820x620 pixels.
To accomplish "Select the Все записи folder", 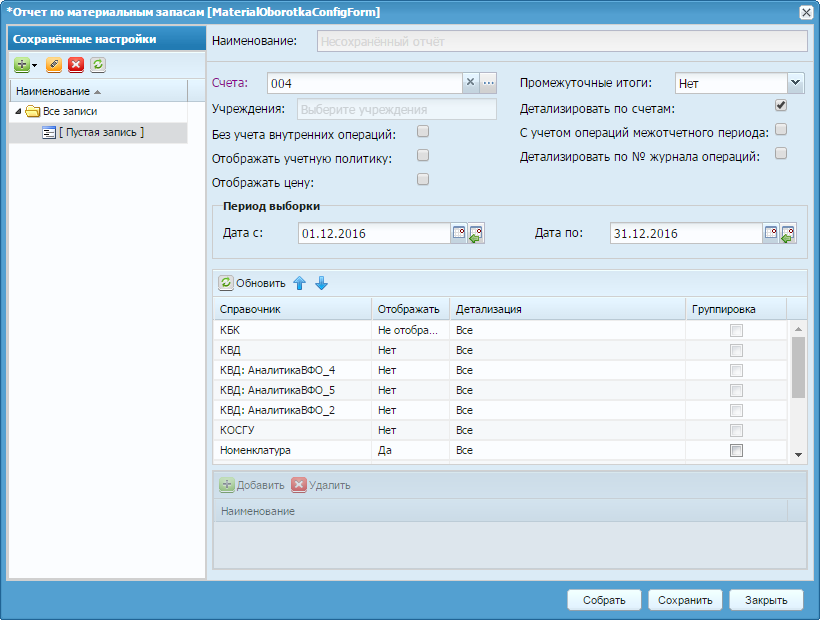I will pyautogui.click(x=70, y=111).
